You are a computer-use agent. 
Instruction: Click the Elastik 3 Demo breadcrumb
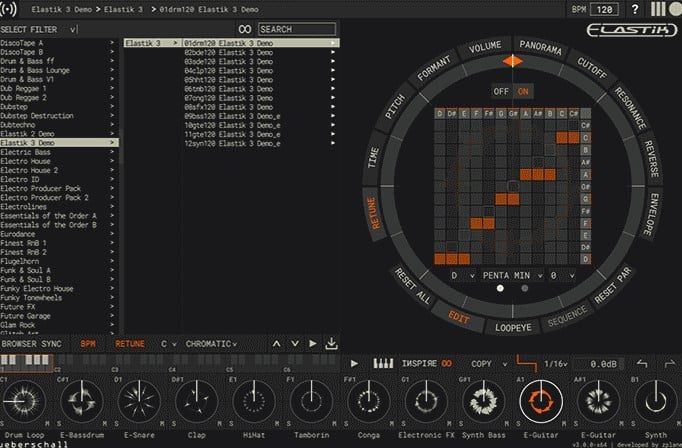62,9
